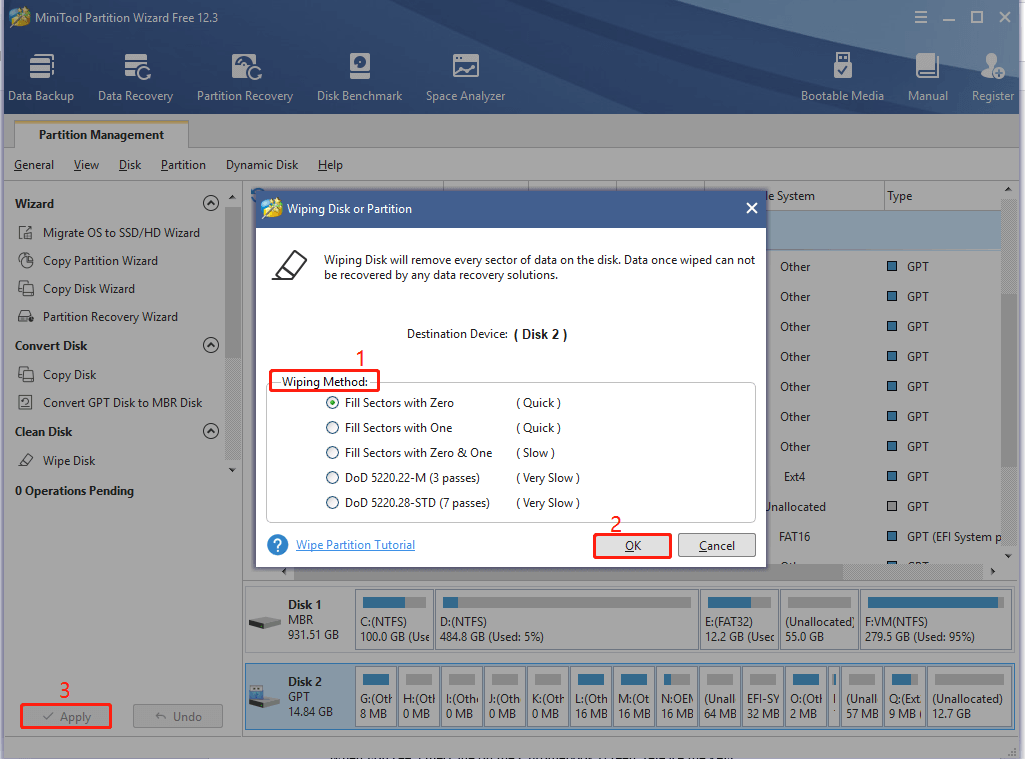Open the Help menu
This screenshot has height=759, width=1025.
(x=330, y=165)
